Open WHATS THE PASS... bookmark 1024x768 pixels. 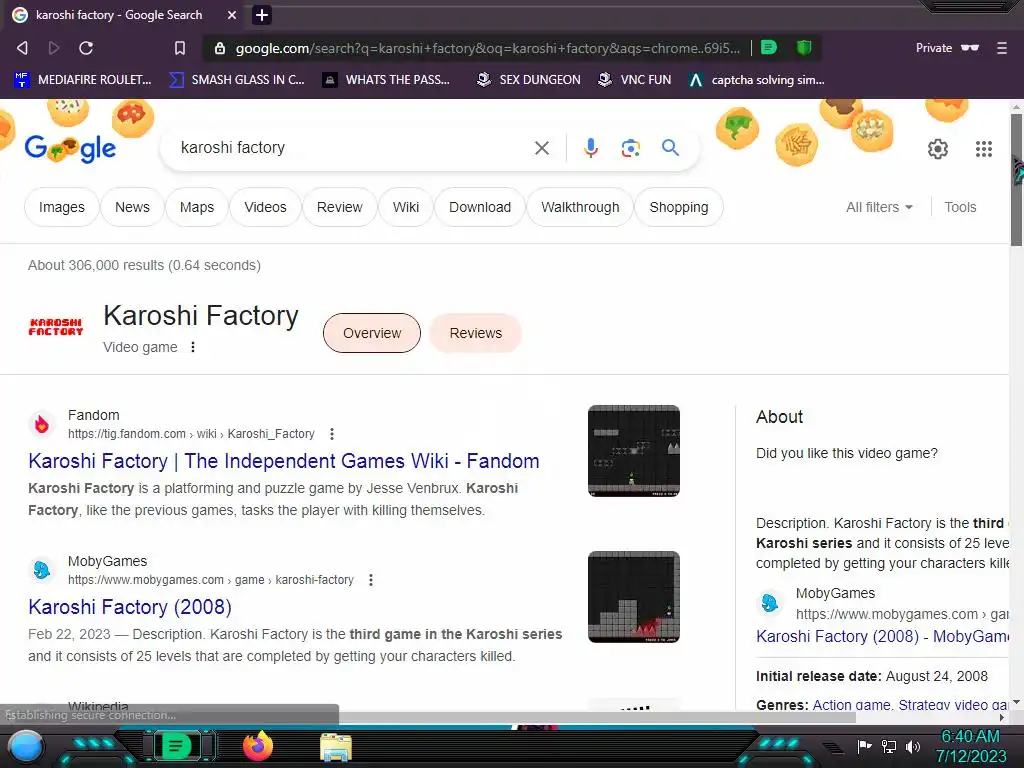click(x=387, y=80)
